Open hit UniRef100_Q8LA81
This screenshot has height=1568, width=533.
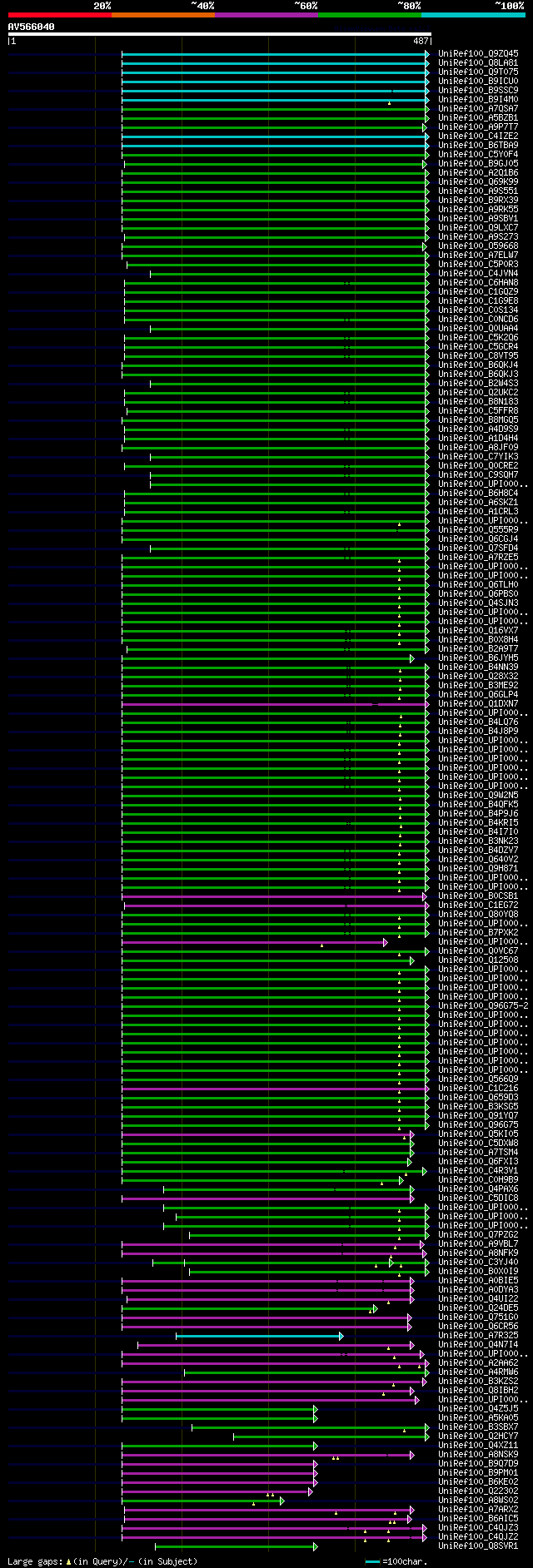coord(478,63)
